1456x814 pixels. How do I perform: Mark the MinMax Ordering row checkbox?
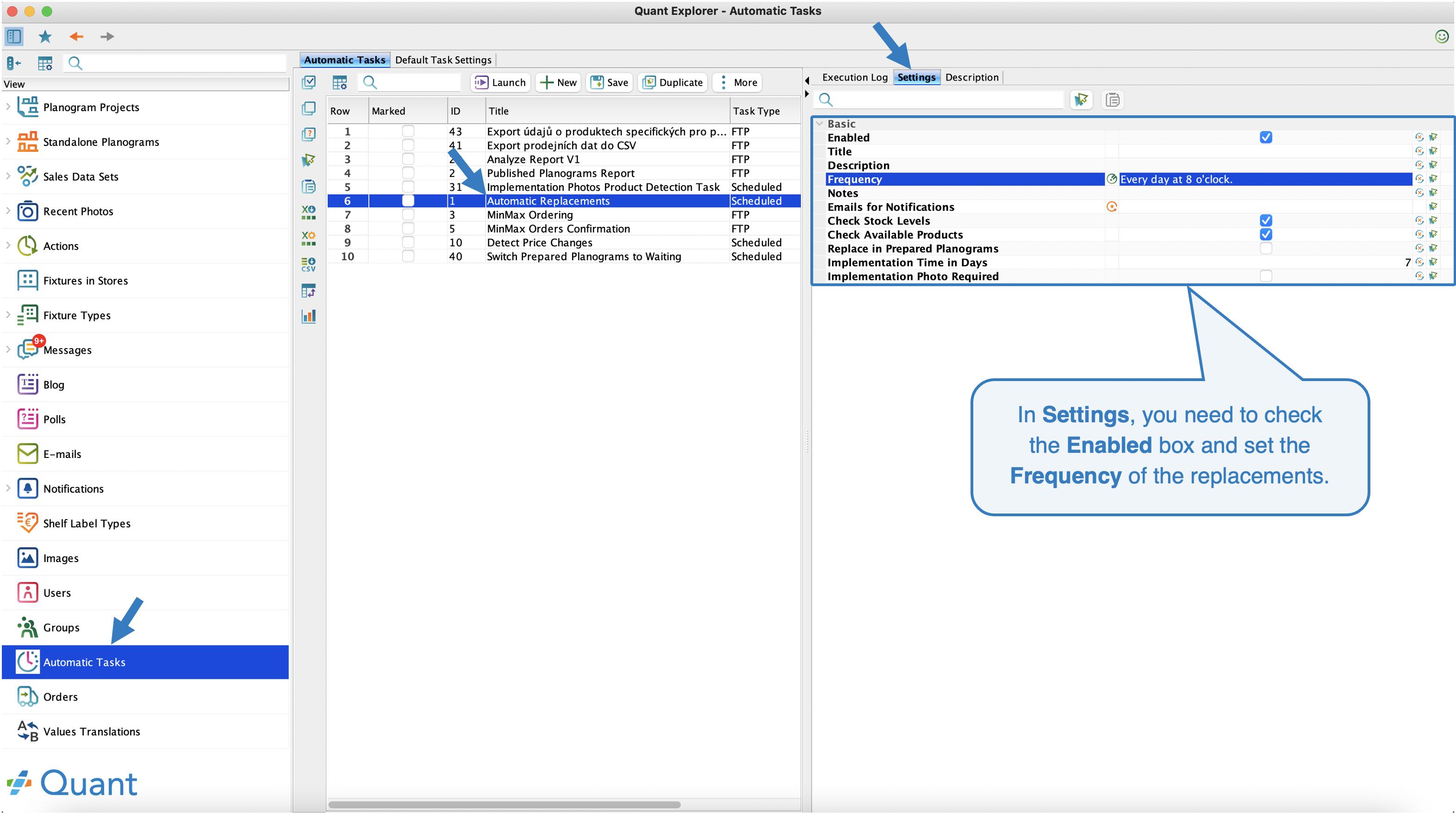point(408,215)
